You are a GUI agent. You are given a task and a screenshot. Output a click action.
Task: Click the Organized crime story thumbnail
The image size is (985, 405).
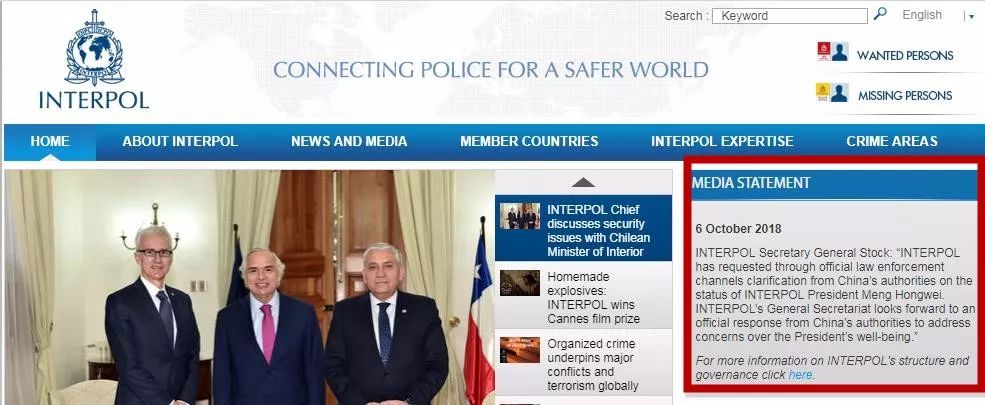point(520,350)
